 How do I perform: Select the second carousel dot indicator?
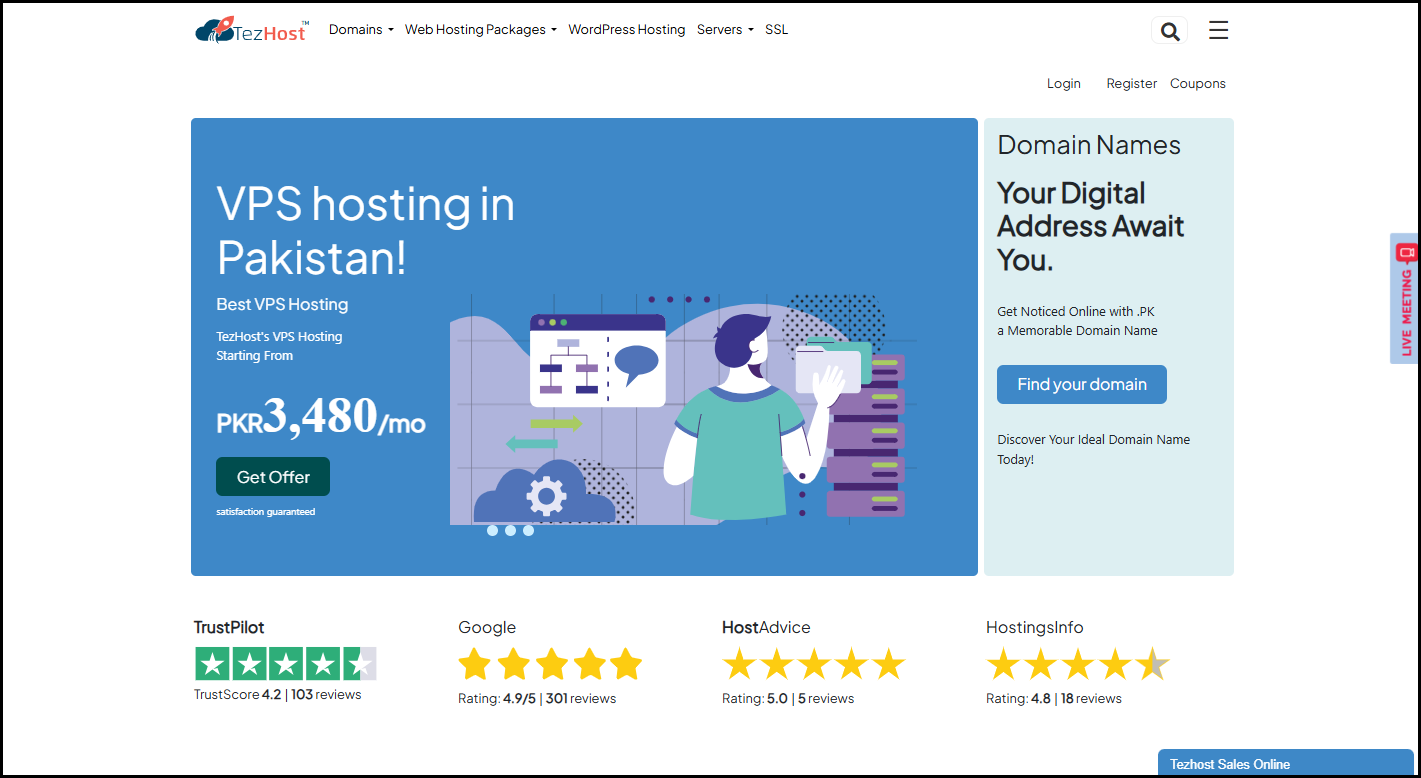click(511, 532)
